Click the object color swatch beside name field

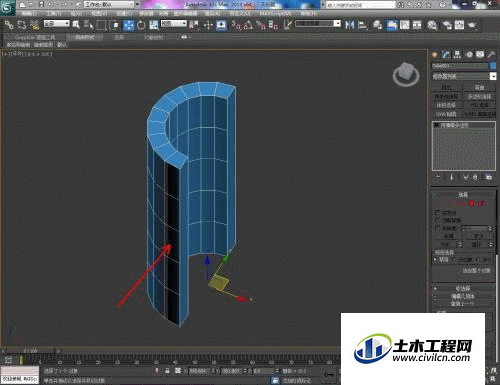(x=493, y=66)
